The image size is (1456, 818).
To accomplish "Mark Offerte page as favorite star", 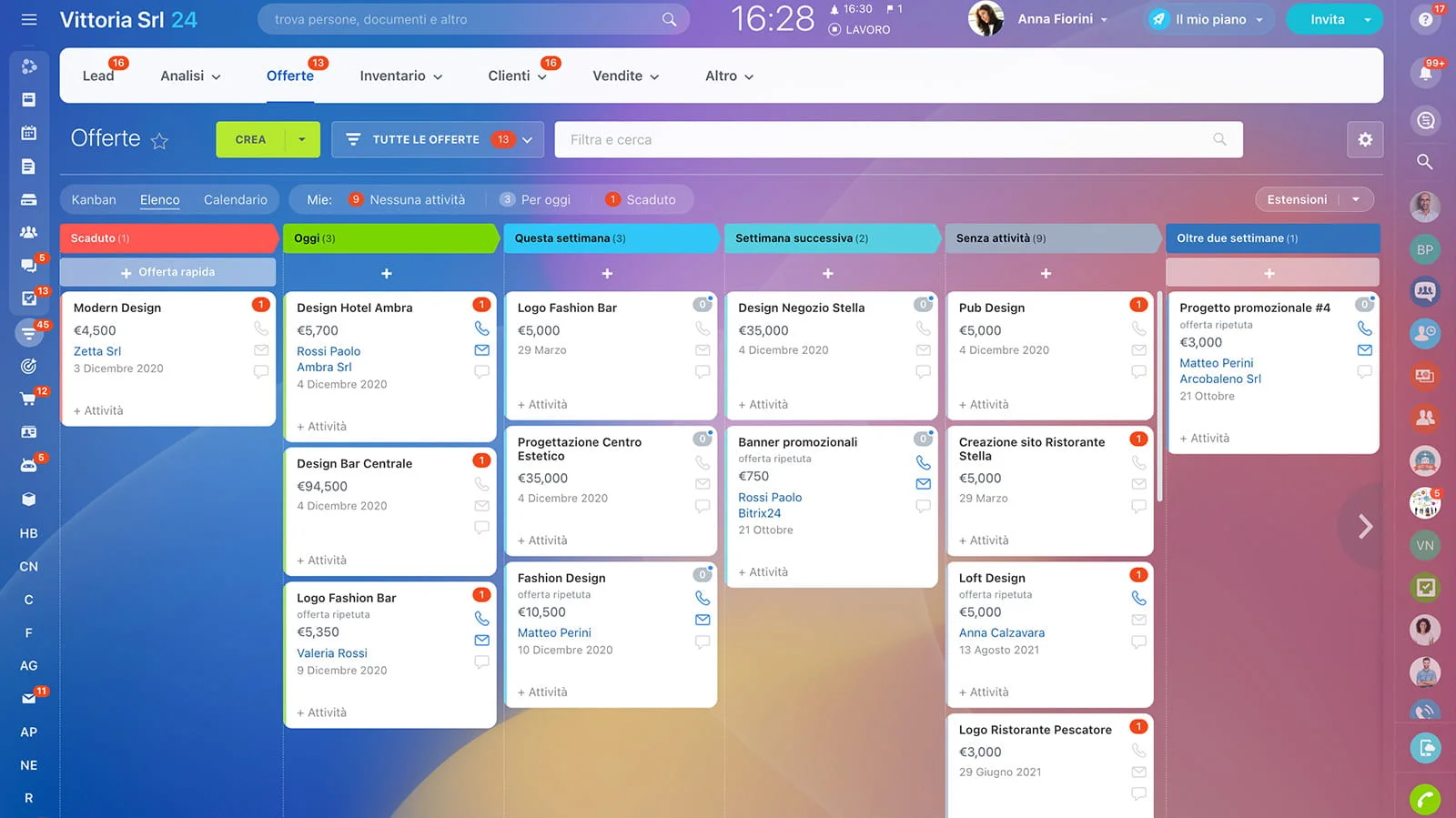I will coord(159,140).
